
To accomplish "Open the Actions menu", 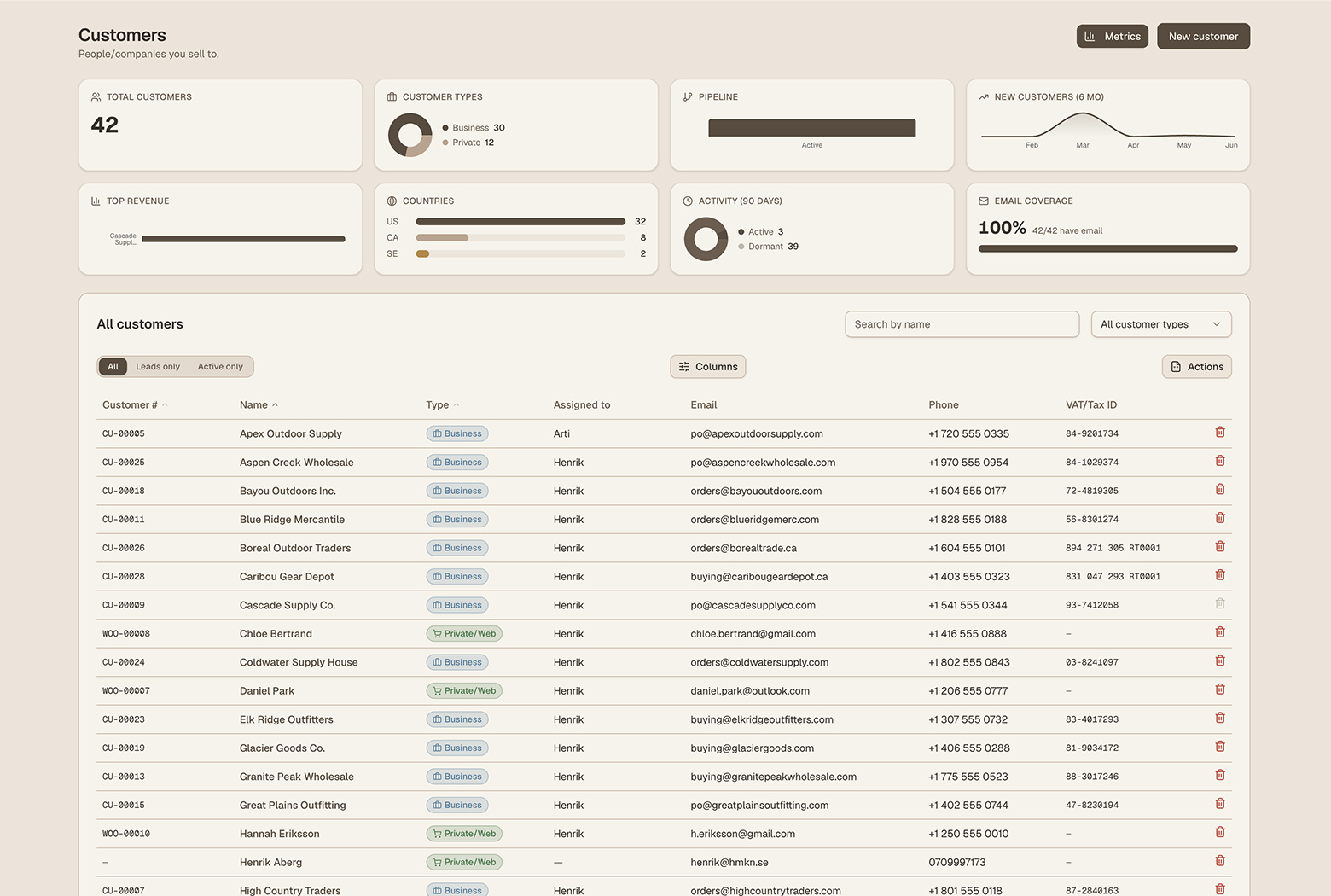I will [1197, 367].
